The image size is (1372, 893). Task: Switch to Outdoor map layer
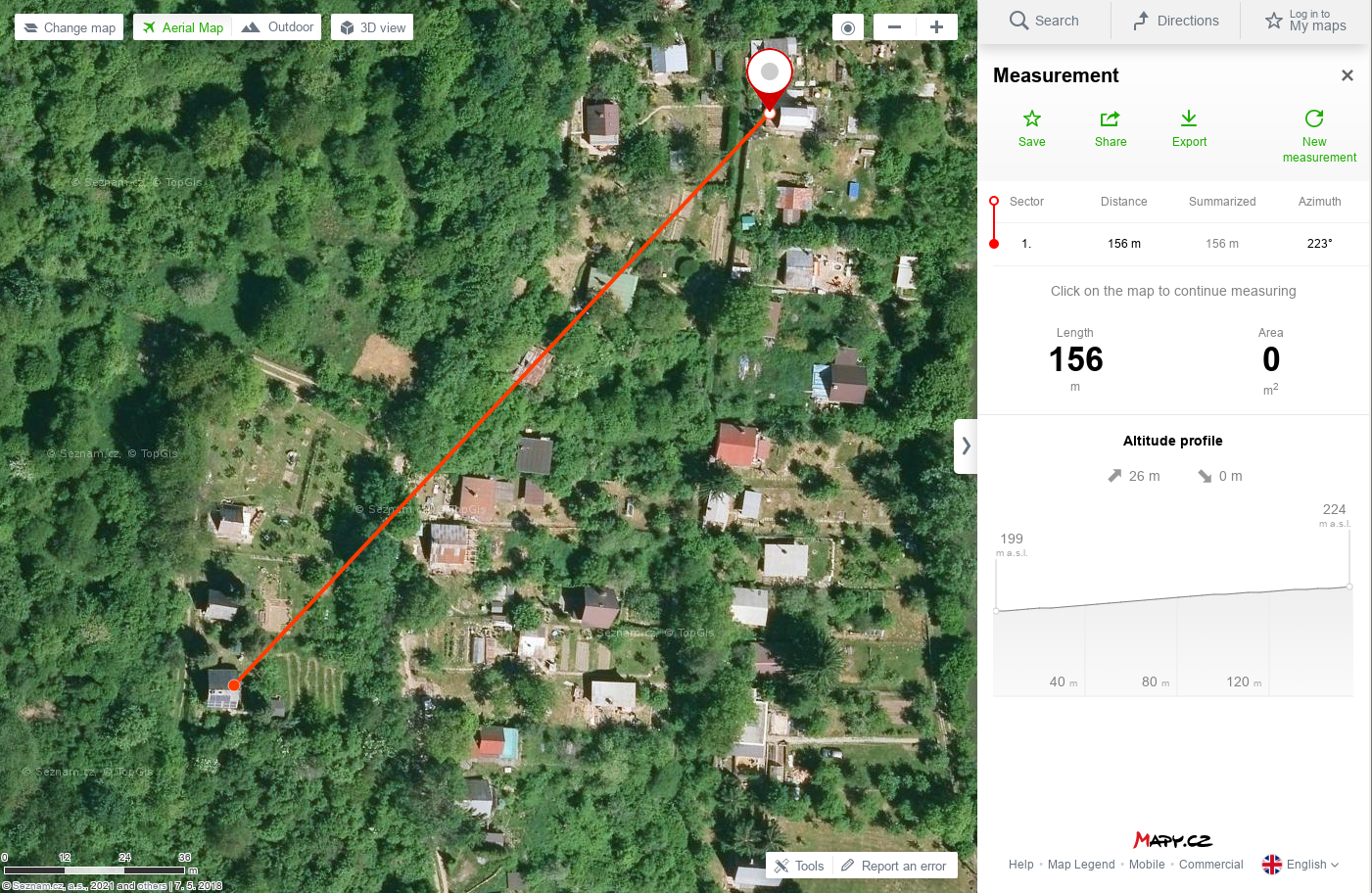click(277, 27)
